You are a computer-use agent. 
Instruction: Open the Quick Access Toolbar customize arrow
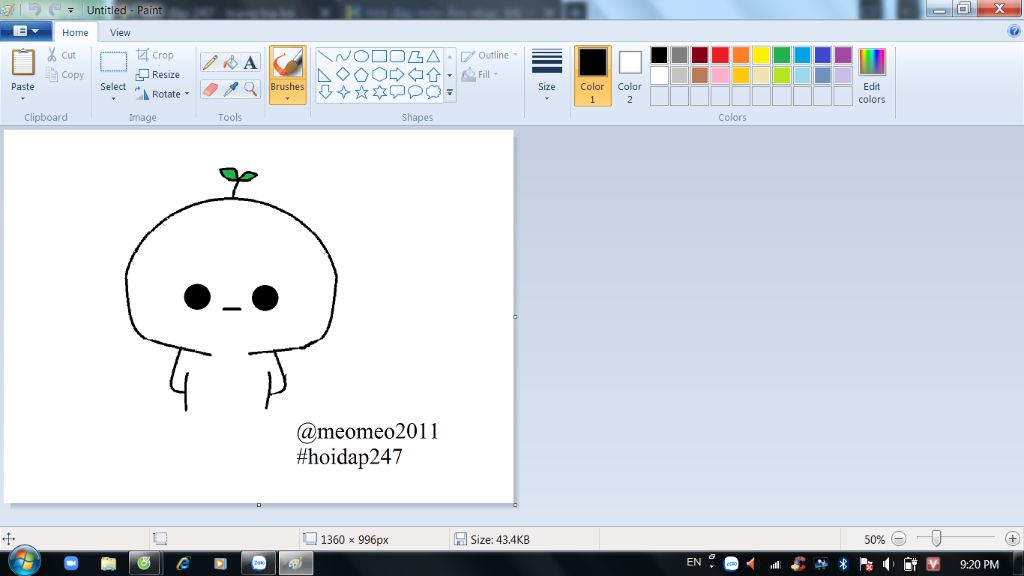click(71, 10)
